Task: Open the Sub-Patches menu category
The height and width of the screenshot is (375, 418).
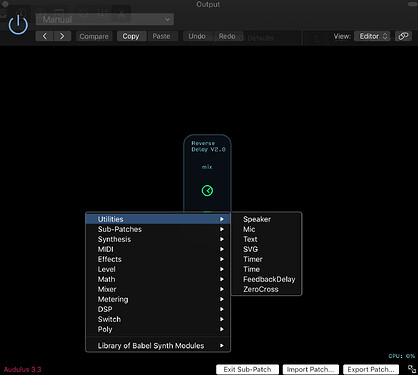Action: coord(158,229)
